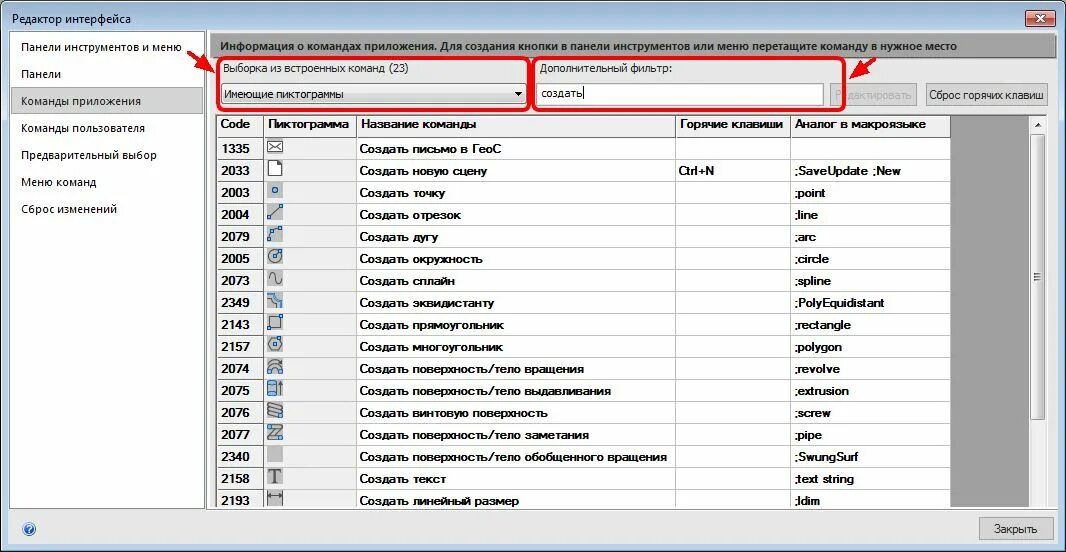Open Меню команд section
Image resolution: width=1066 pixels, height=552 pixels.
tap(58, 182)
